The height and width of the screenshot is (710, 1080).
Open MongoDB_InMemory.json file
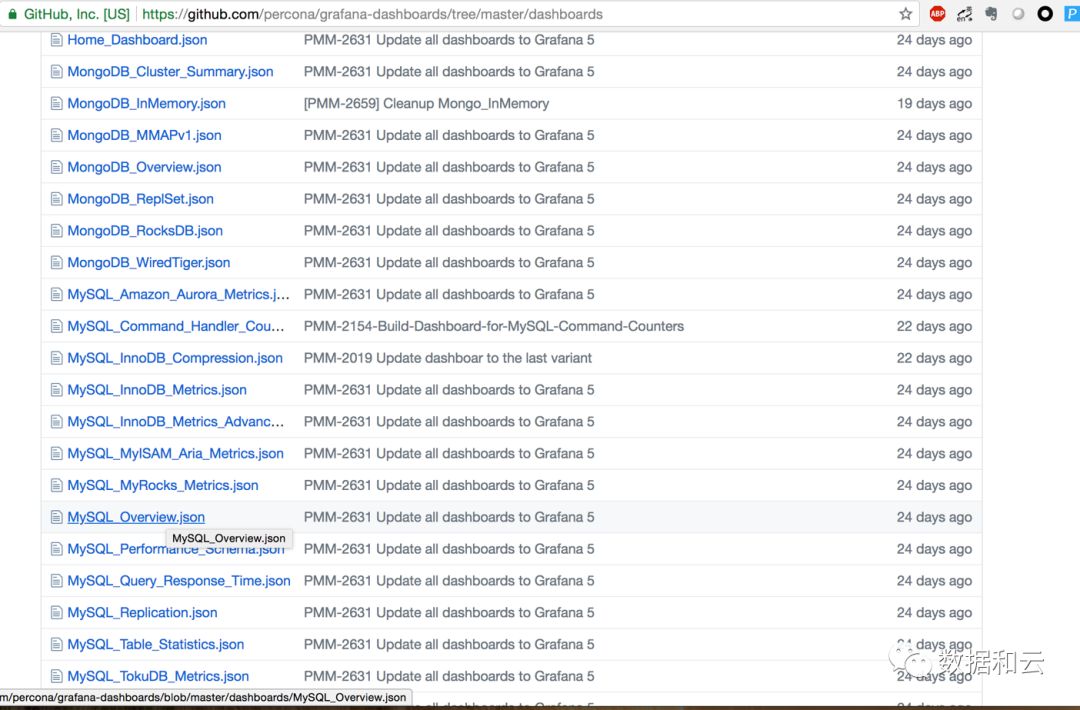point(146,103)
